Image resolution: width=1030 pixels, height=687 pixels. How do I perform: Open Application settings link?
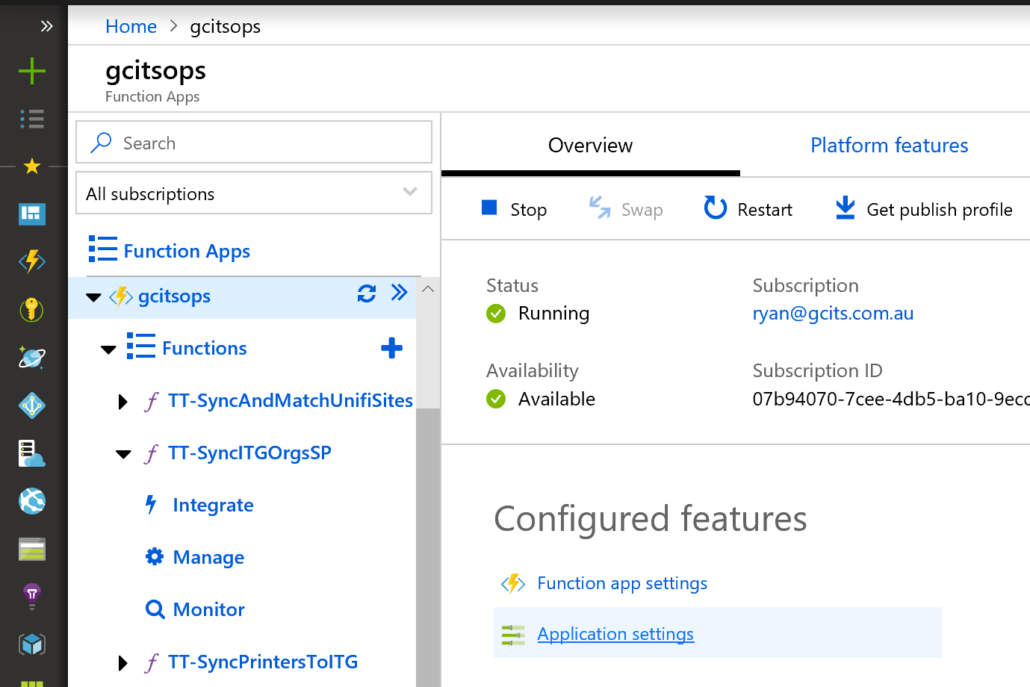click(616, 634)
